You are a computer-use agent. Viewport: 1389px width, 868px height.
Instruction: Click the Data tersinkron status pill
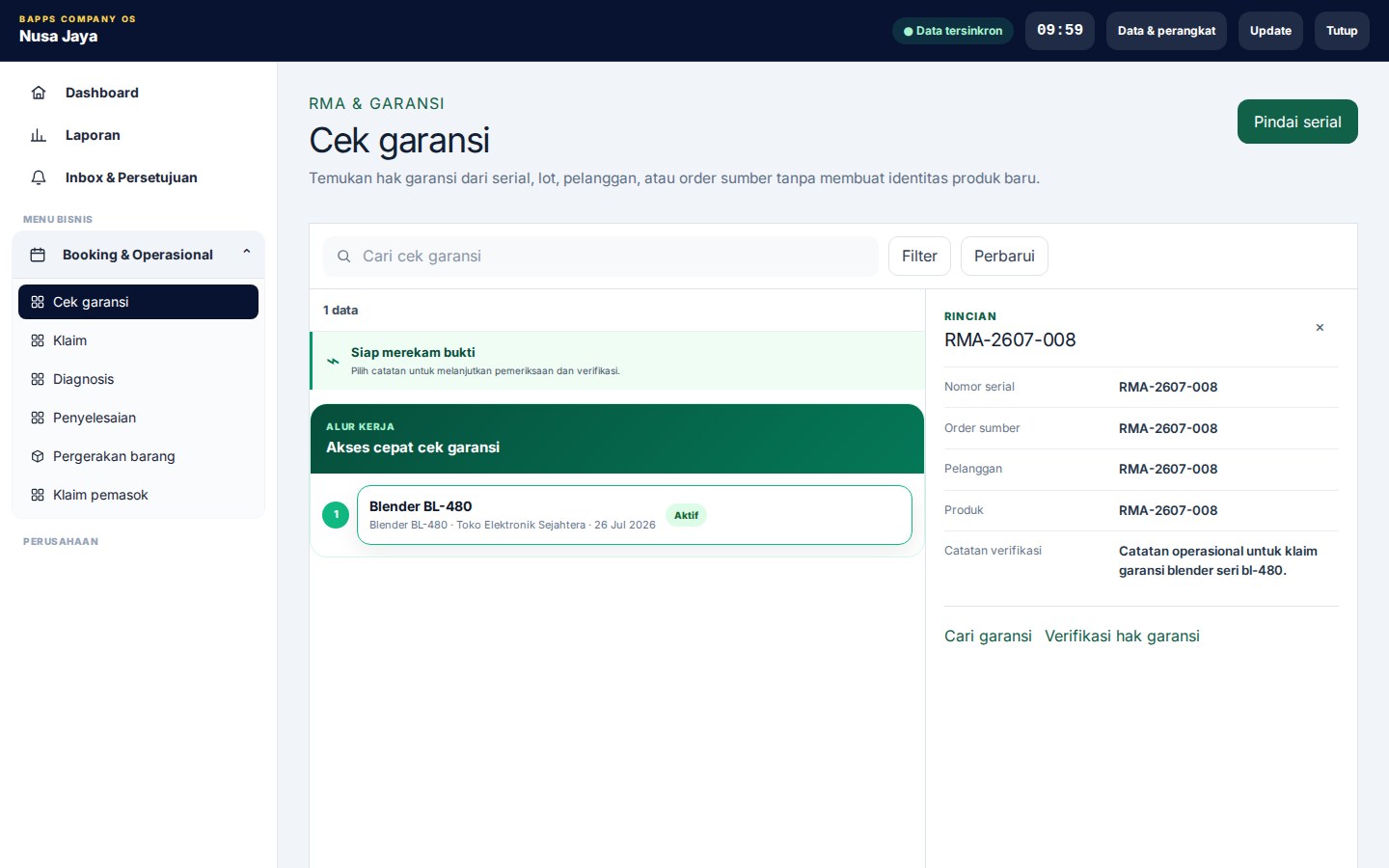pos(953,31)
